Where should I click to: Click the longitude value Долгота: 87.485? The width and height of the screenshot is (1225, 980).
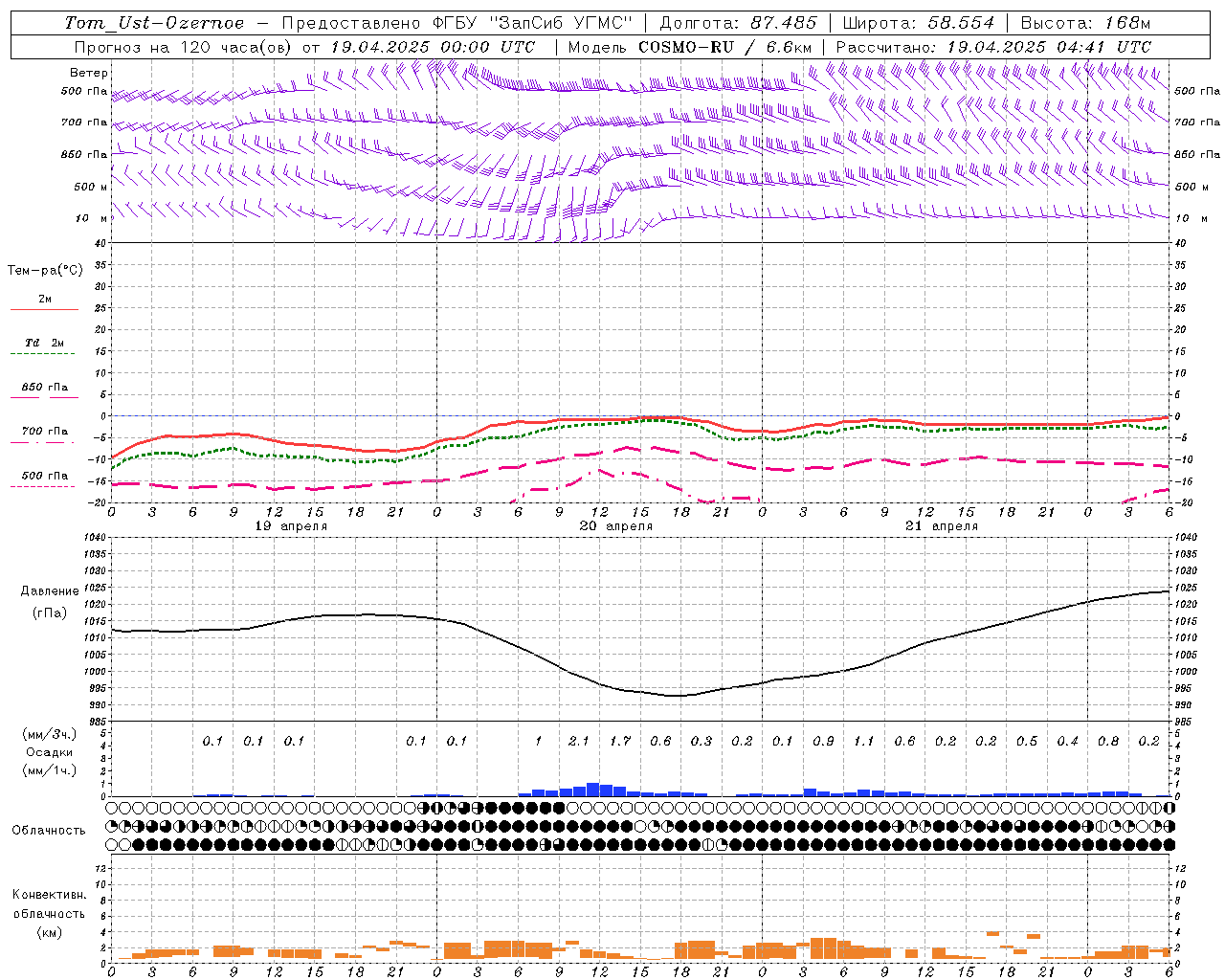(739, 23)
